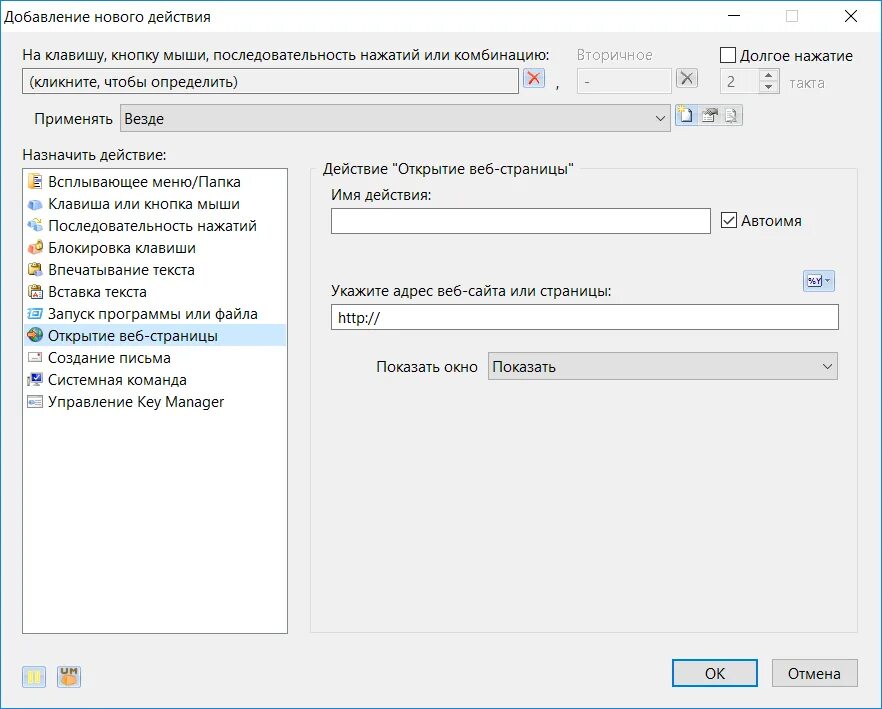882x709 pixels.
Task: Click the Всплывающее меню/Папка icon
Action: [35, 182]
